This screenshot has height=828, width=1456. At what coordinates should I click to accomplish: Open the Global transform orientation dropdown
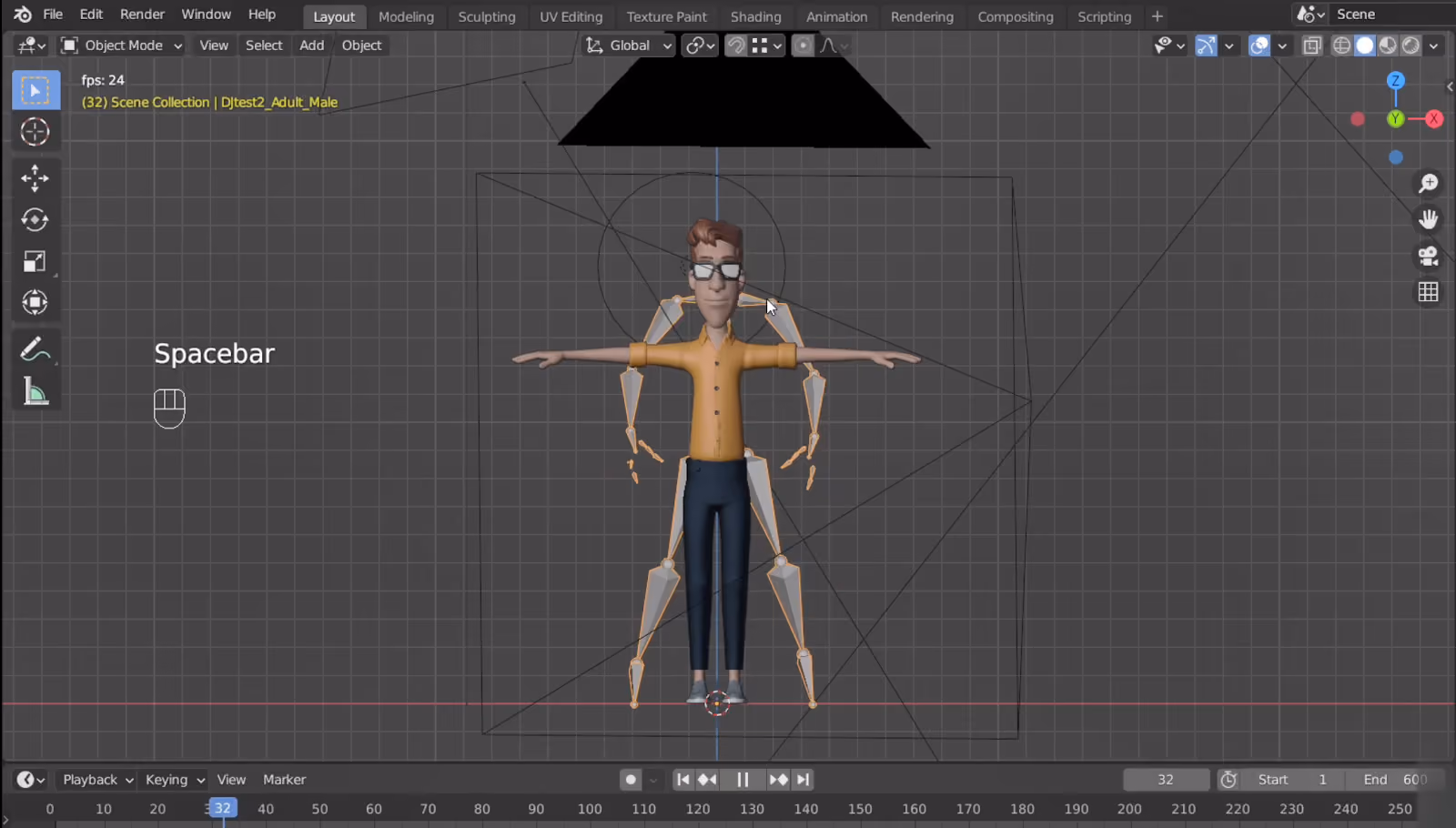629,45
